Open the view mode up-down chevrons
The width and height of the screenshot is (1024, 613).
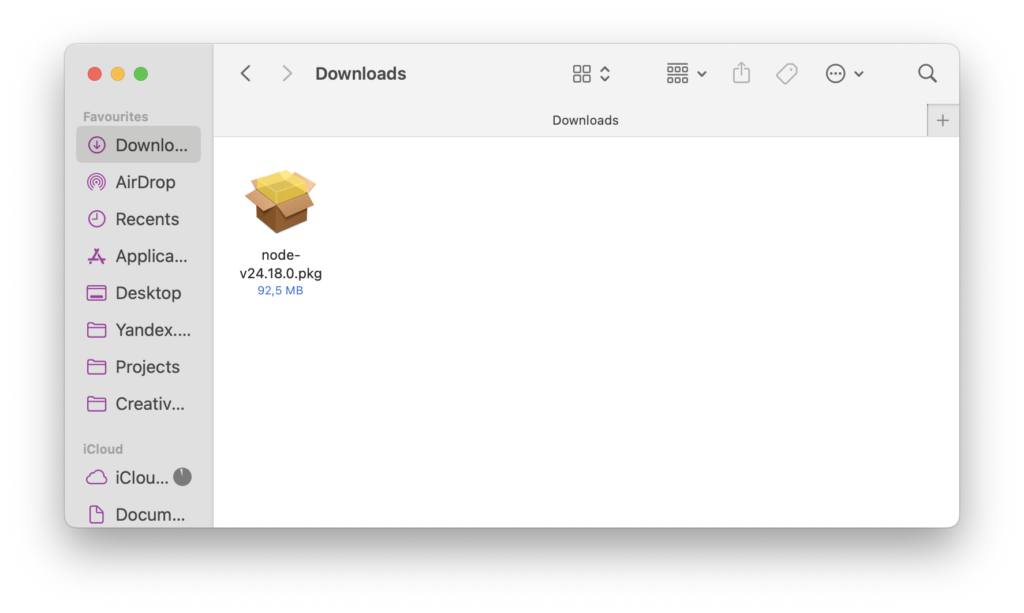pos(605,74)
